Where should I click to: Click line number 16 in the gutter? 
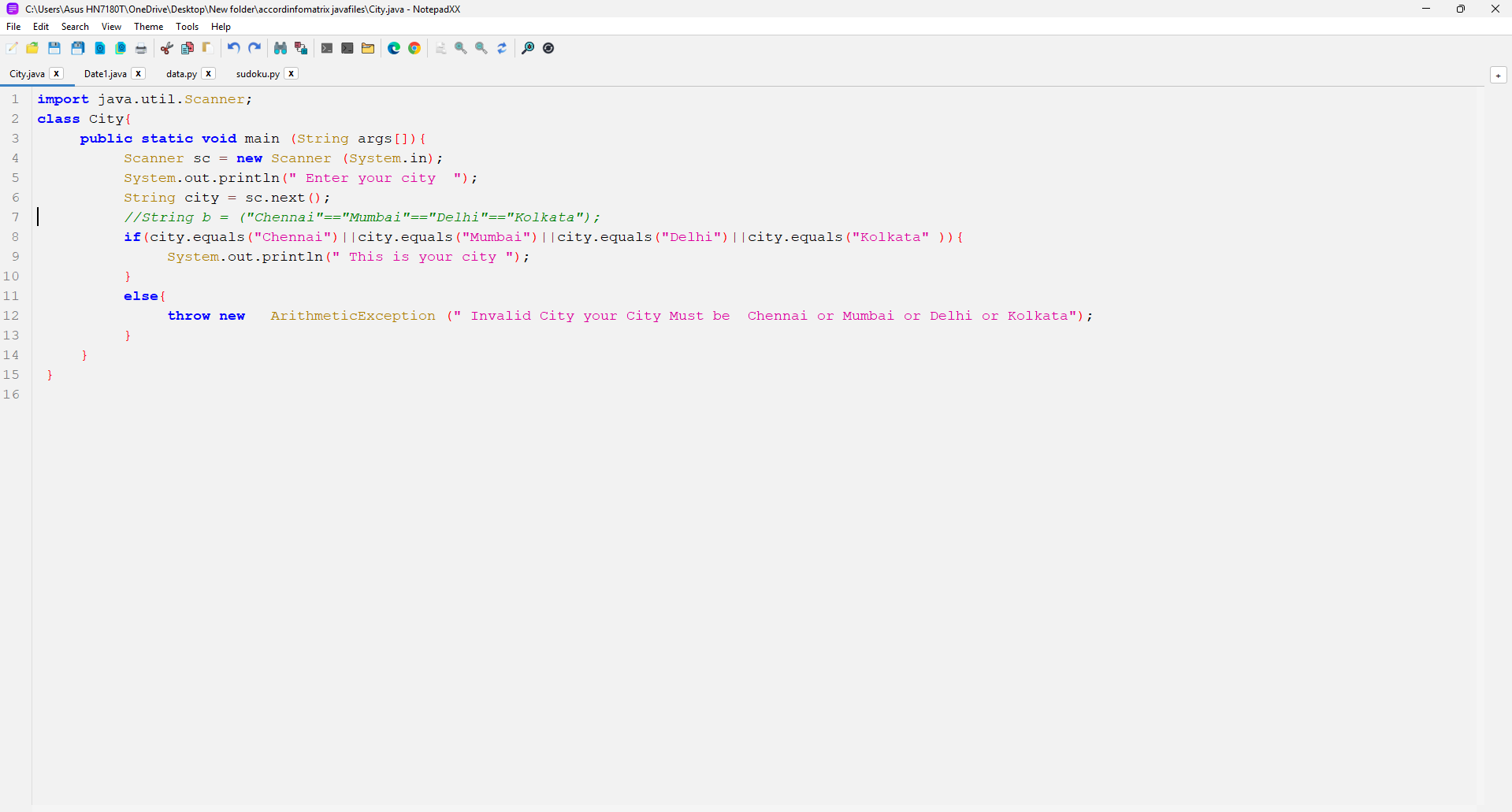(11, 395)
